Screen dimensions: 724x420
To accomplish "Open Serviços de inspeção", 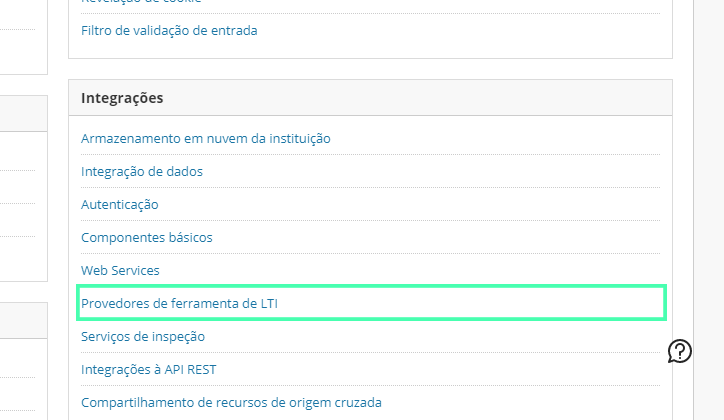I will (143, 336).
